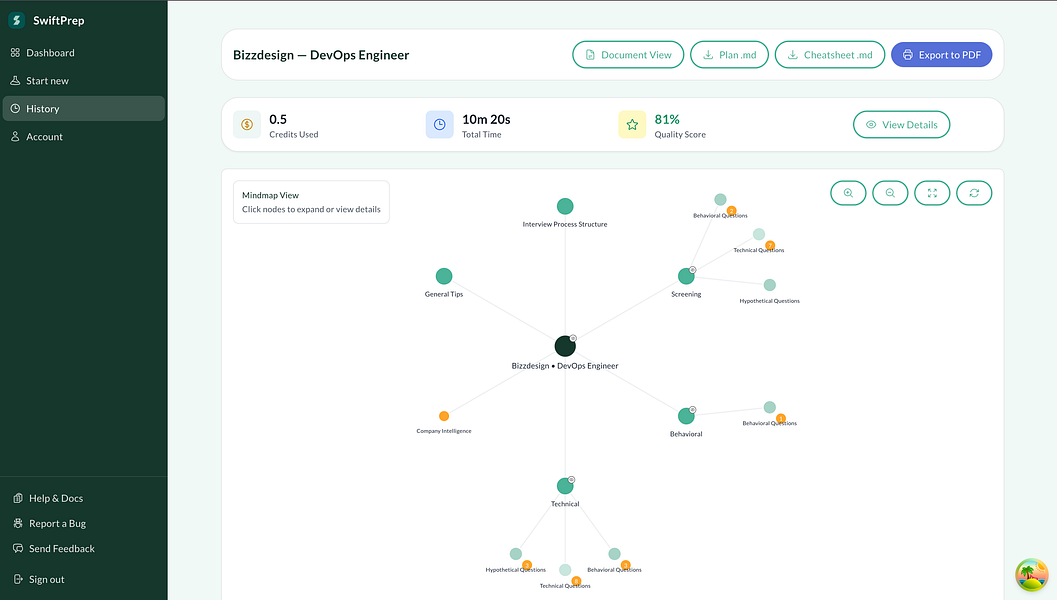
Task: Click the credits coin icon
Action: click(247, 125)
